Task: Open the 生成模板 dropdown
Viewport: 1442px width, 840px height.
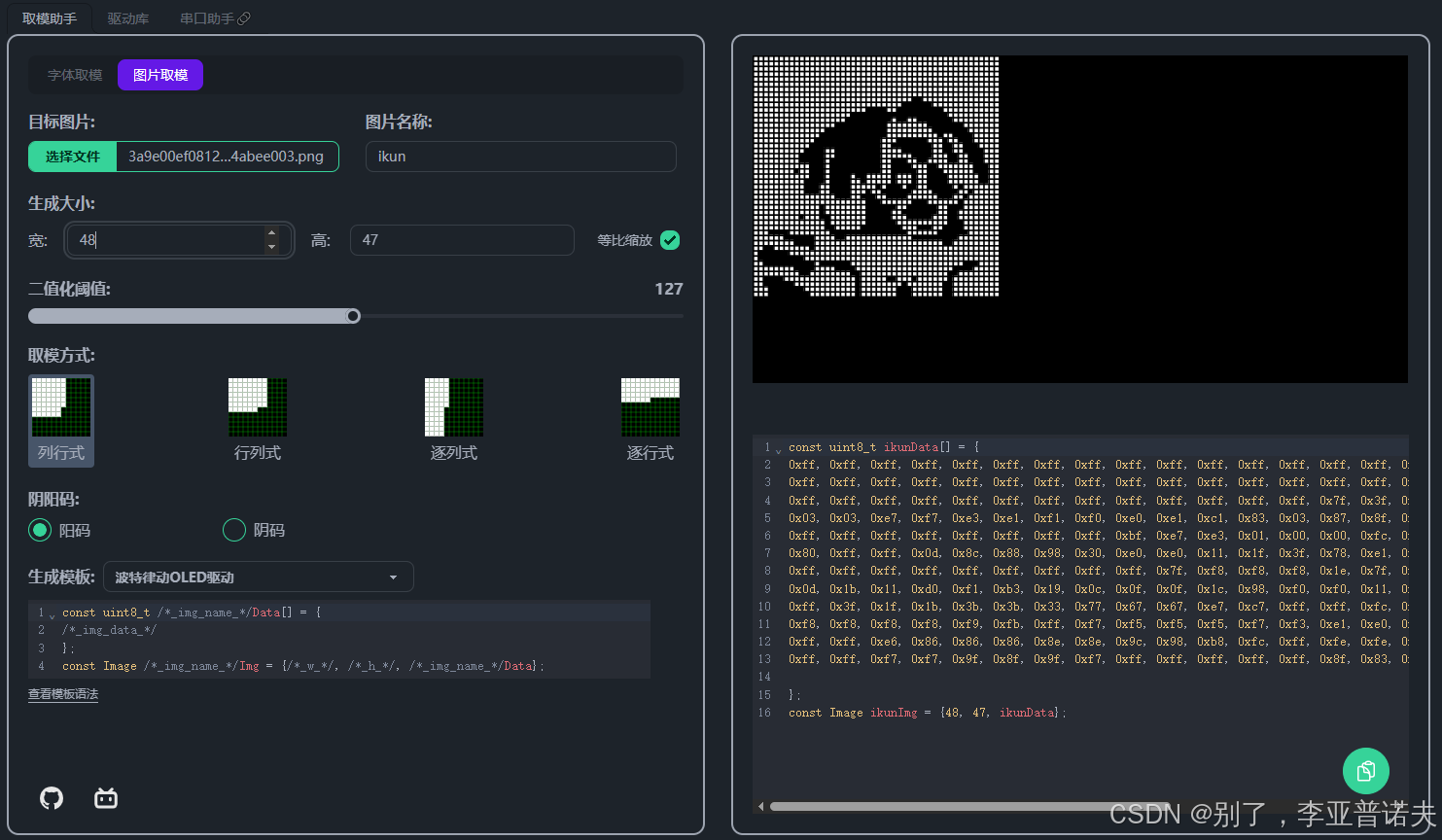Action: (258, 577)
